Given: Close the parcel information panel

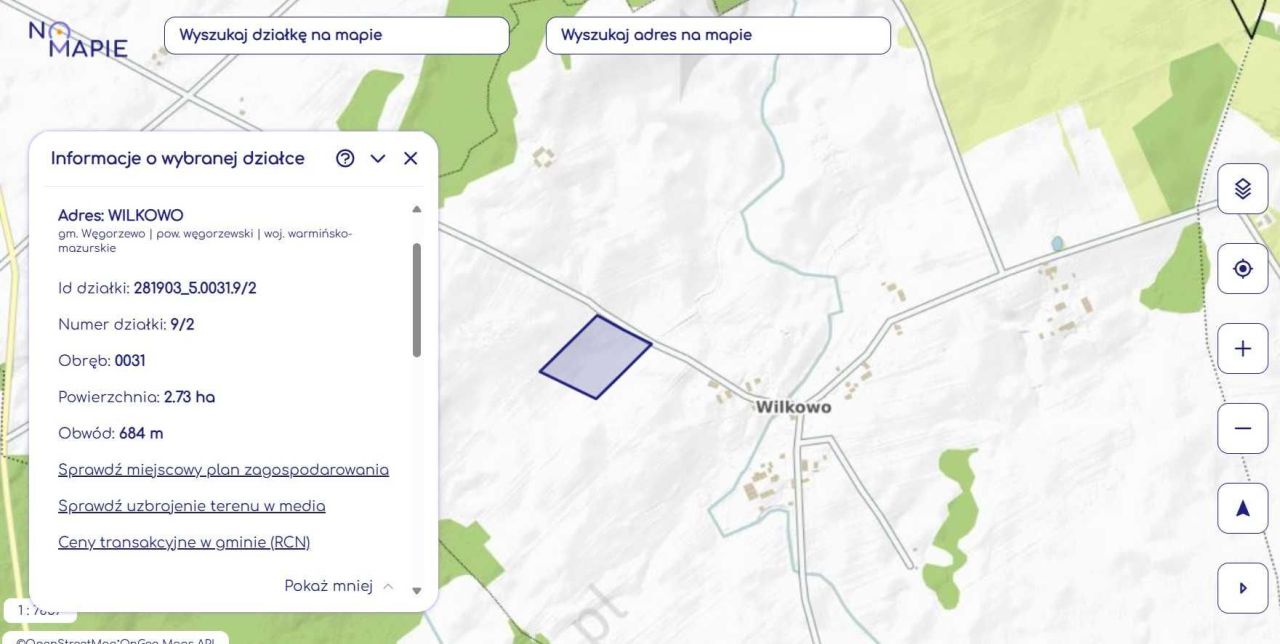Looking at the screenshot, I should [410, 158].
